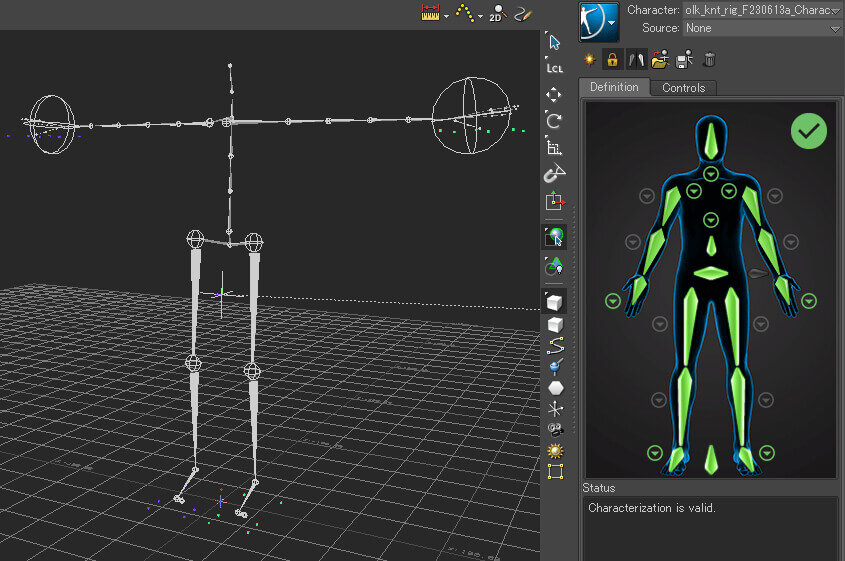This screenshot has height=561, width=845.
Task: Click the 2D magnifier icon
Action: pos(497,13)
